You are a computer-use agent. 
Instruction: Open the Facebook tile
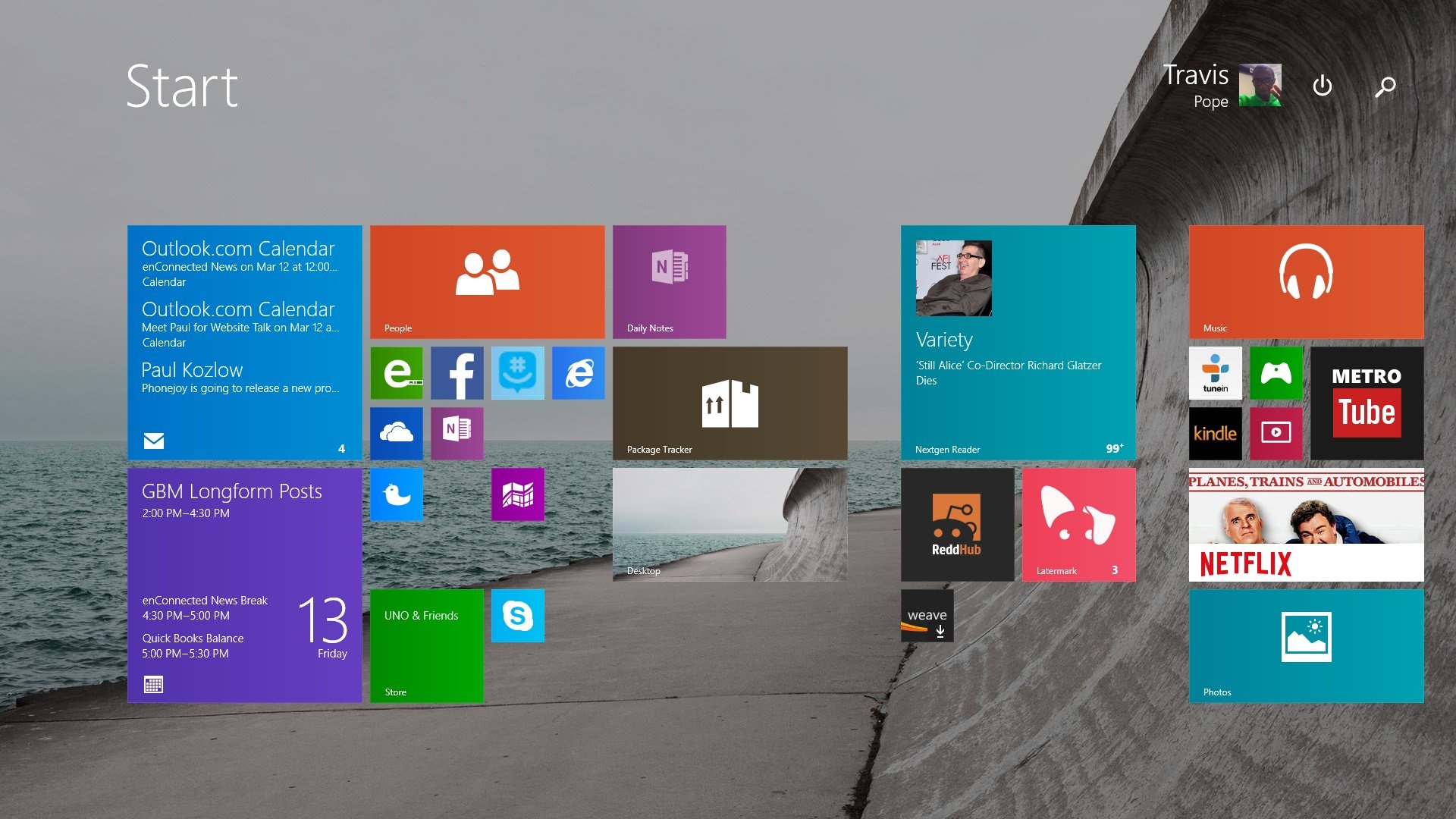(x=457, y=372)
